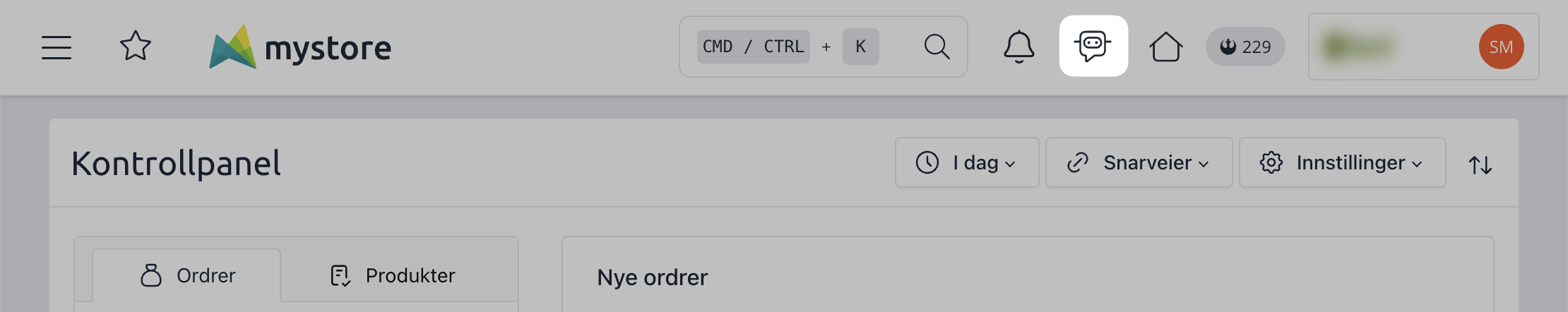The width and height of the screenshot is (1568, 312).
Task: Click the K shortcut key badge
Action: [x=860, y=47]
